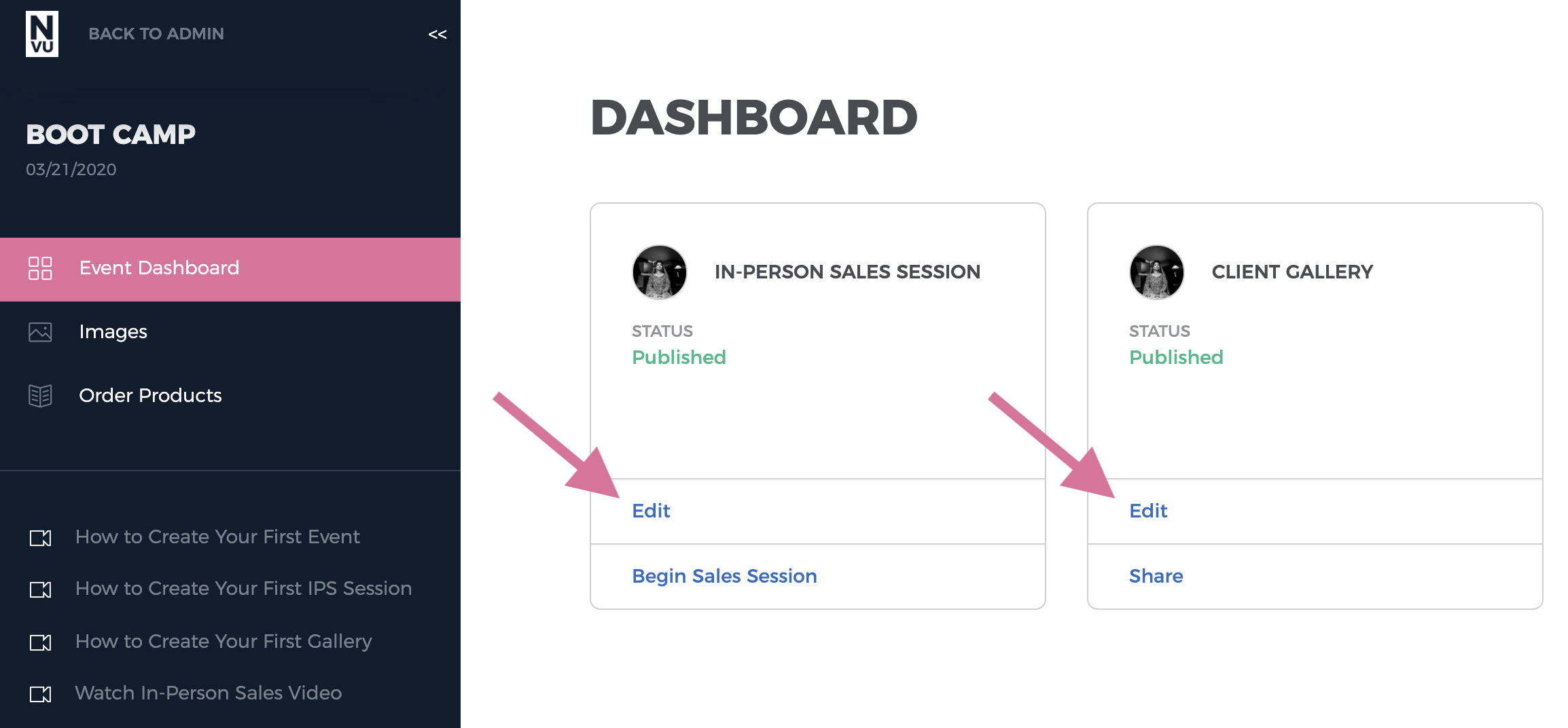1568x728 pixels.
Task: Go back via Back to Admin link
Action: [x=156, y=34]
